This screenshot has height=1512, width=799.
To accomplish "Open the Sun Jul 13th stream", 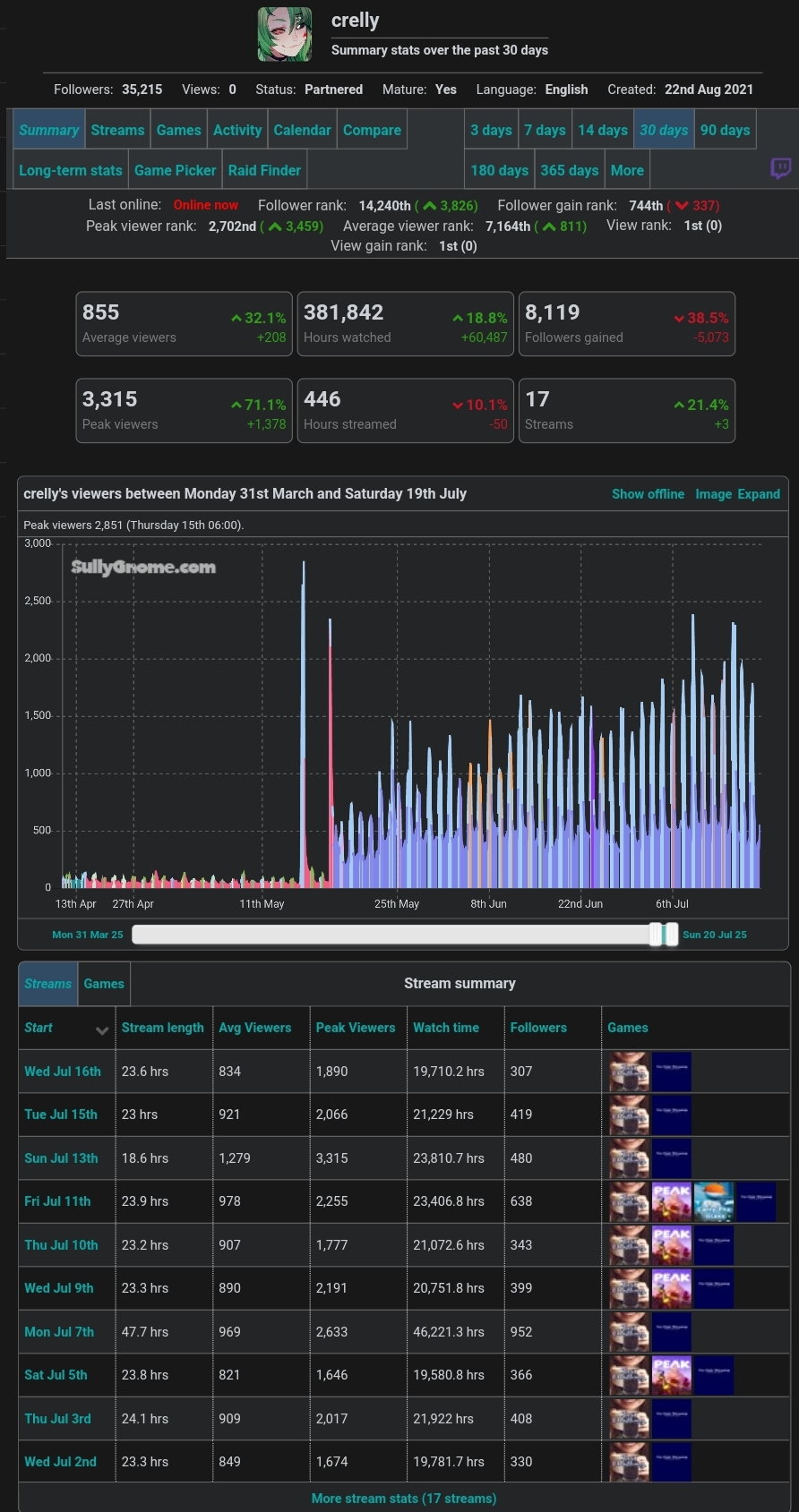I will click(61, 1158).
